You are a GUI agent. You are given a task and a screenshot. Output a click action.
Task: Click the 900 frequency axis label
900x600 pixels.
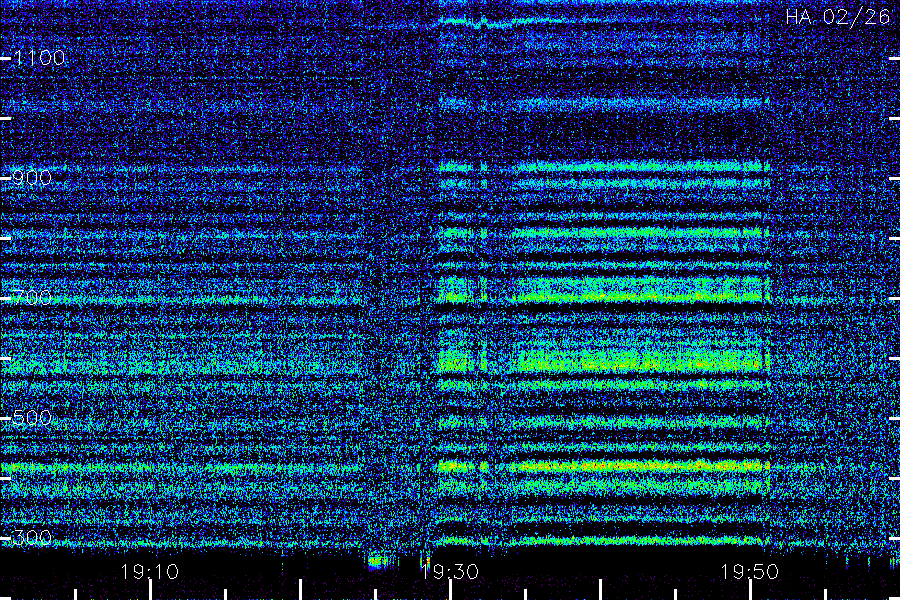[x=32, y=177]
